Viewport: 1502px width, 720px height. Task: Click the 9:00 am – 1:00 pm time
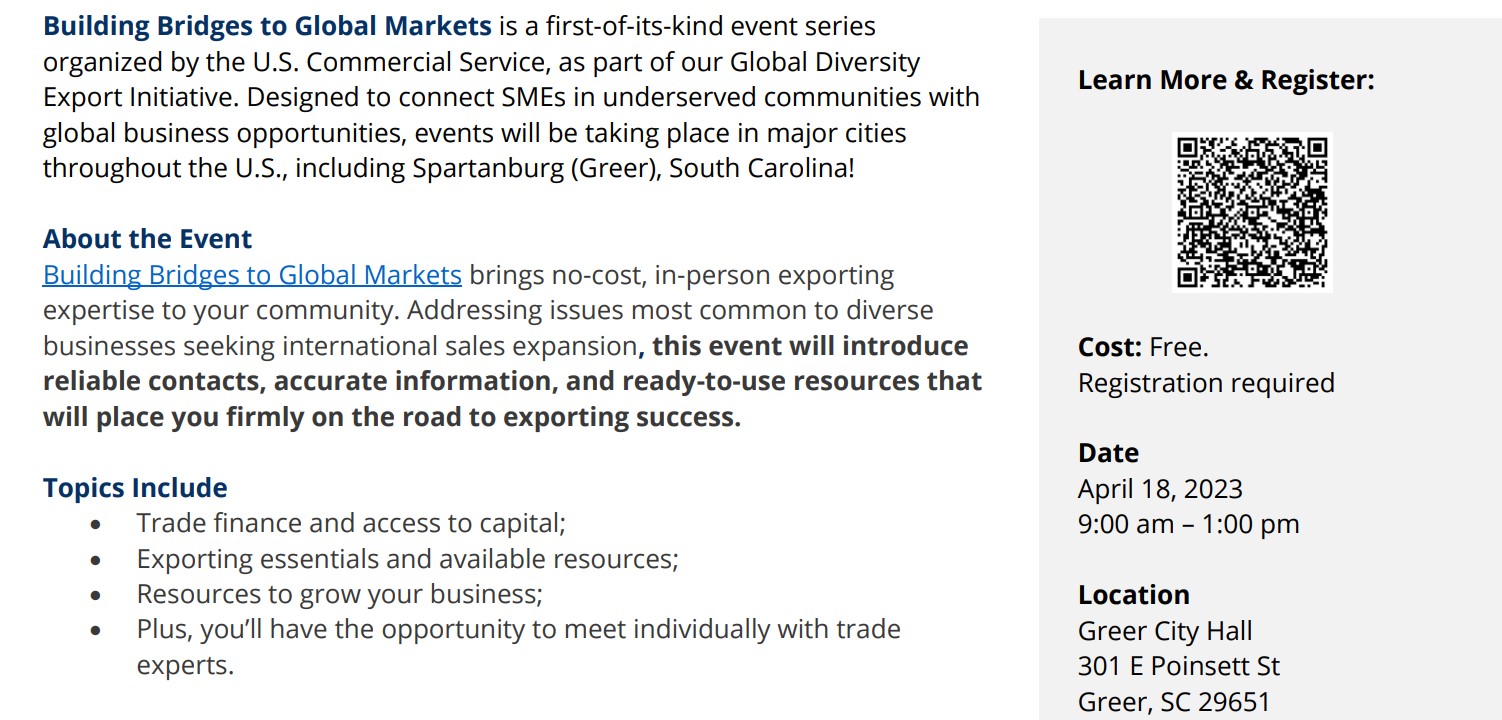click(1188, 524)
